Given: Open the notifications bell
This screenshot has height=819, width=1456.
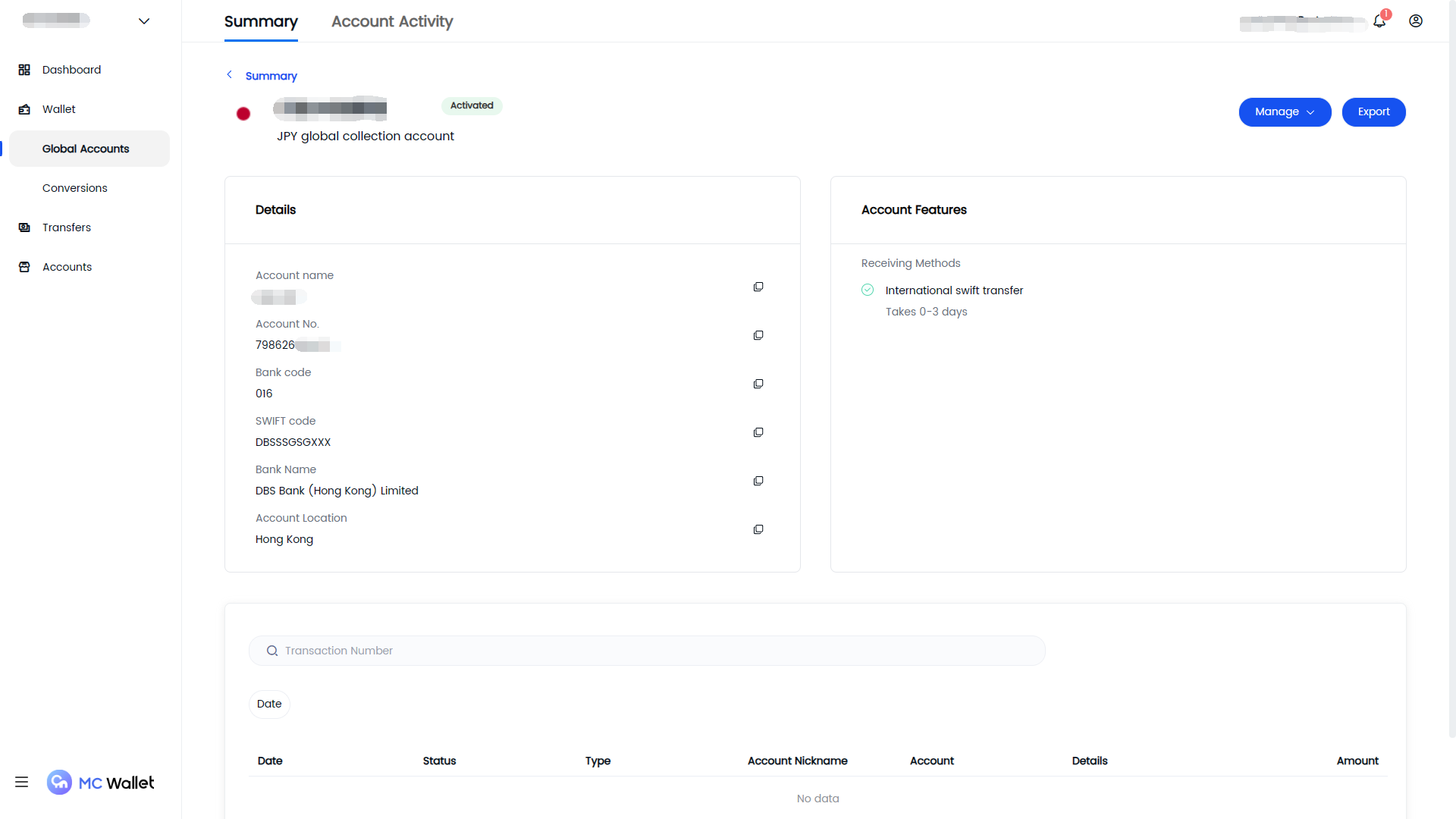Looking at the screenshot, I should pyautogui.click(x=1379, y=21).
